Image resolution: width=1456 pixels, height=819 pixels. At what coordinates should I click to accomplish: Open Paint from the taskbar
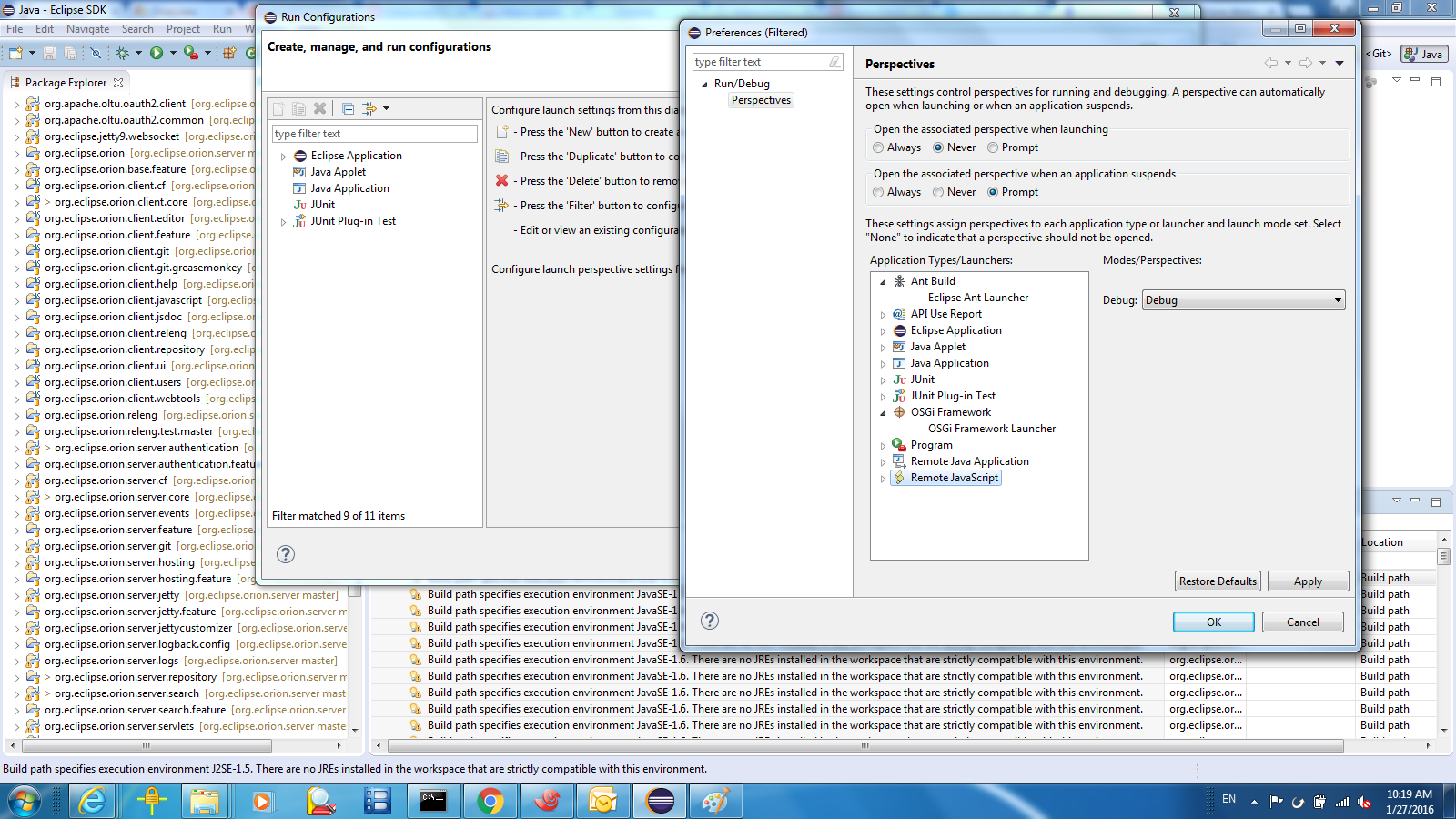(715, 801)
